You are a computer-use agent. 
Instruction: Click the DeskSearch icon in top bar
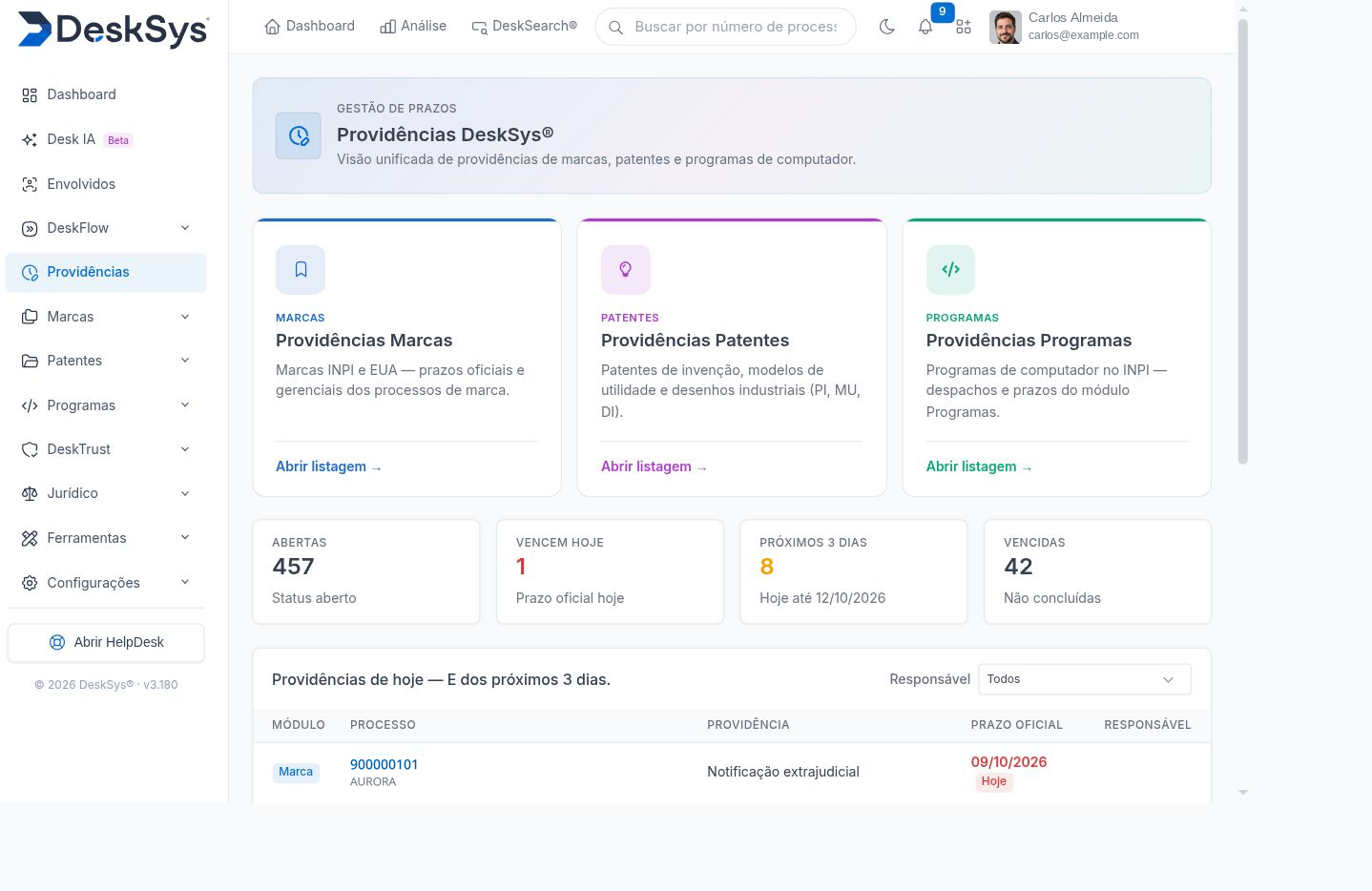point(480,27)
